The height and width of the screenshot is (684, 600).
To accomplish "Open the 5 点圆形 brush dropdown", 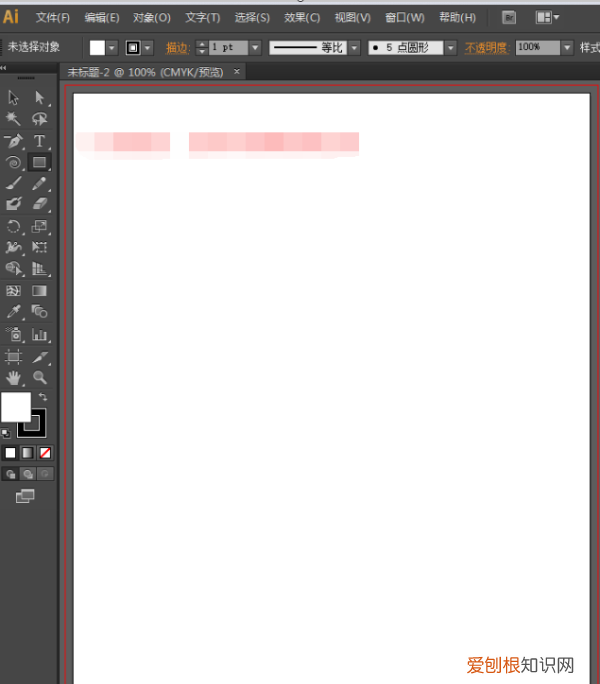I will tap(450, 47).
